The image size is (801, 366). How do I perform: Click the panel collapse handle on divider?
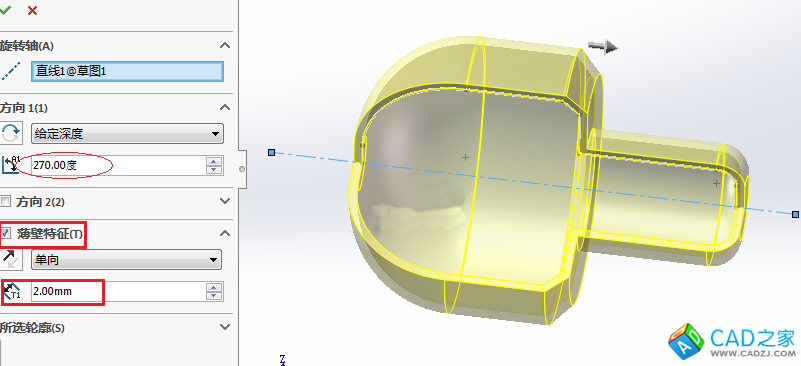click(x=242, y=169)
